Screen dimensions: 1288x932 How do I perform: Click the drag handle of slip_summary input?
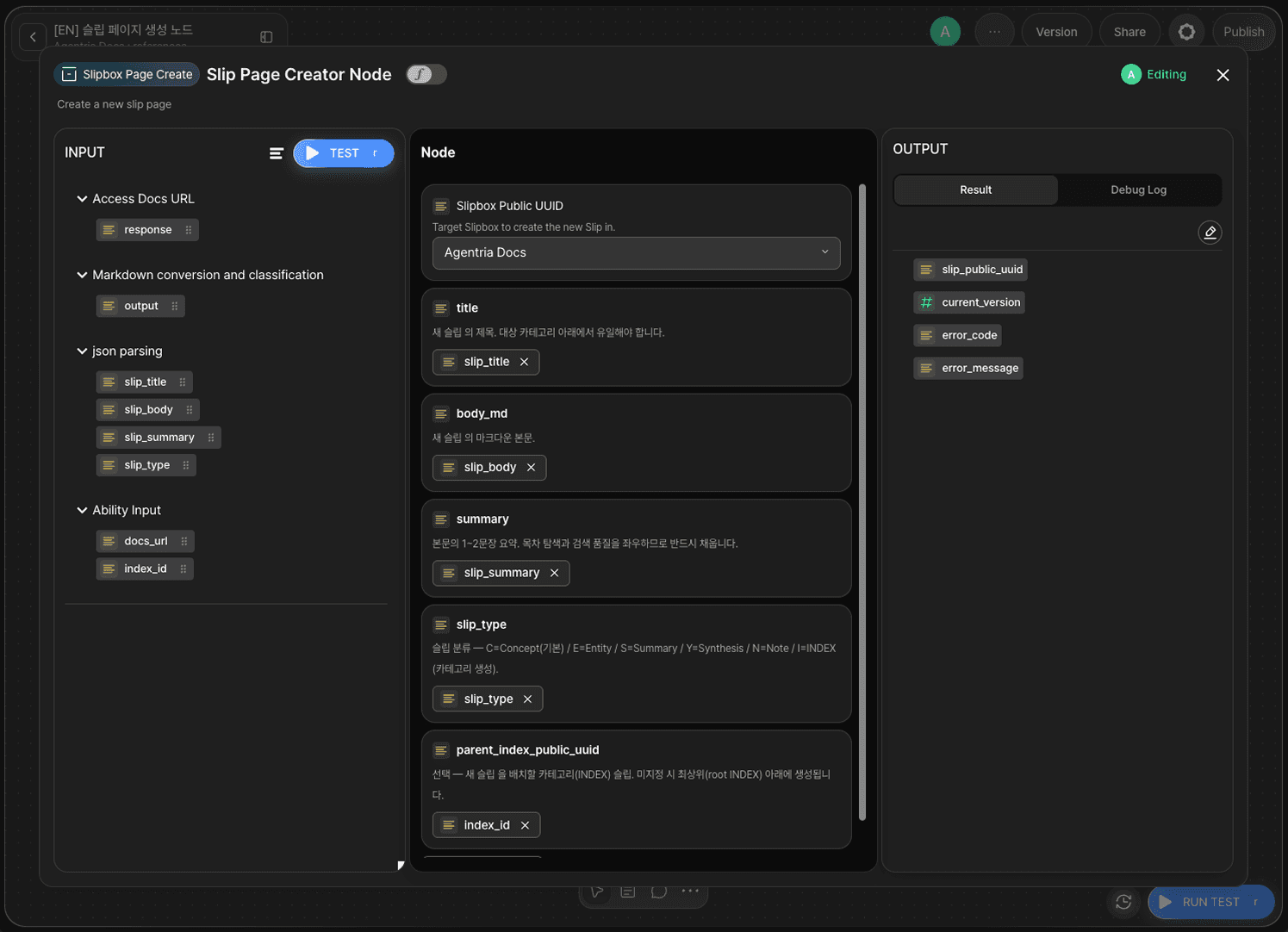click(x=211, y=438)
